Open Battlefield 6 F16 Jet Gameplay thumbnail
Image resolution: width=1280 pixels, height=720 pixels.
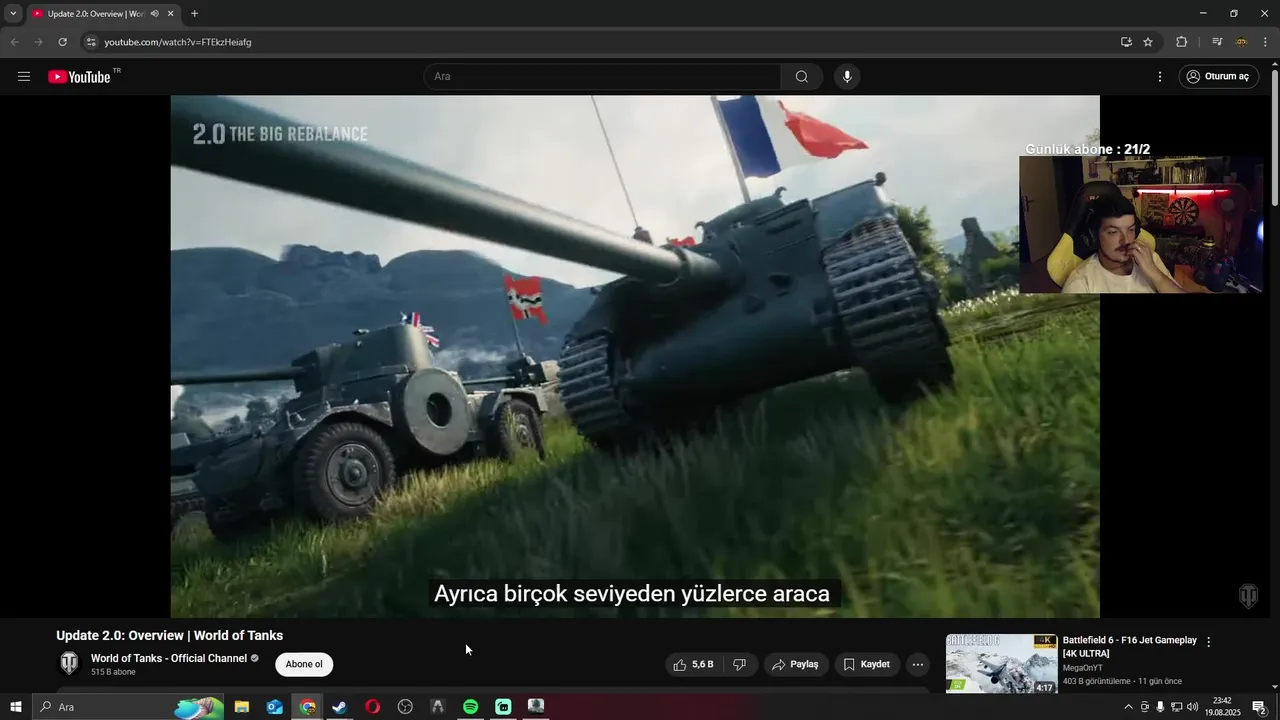pos(1001,663)
